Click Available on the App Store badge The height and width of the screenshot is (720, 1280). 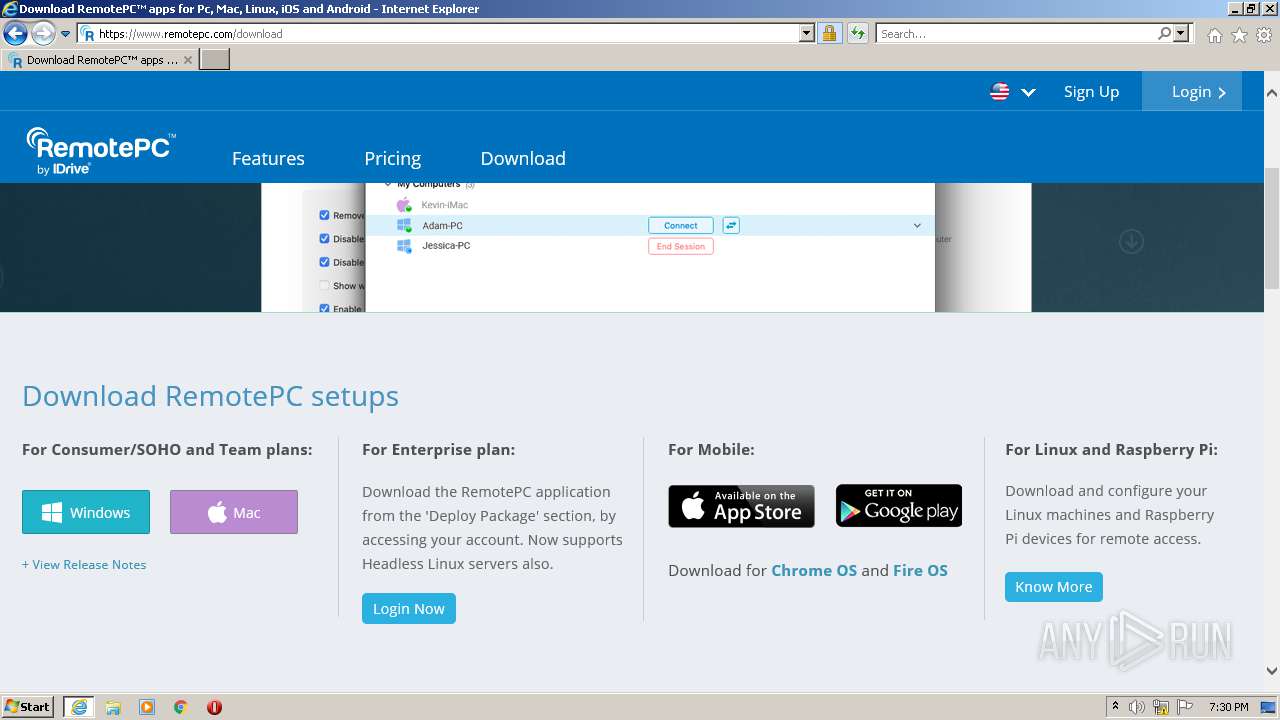(741, 506)
